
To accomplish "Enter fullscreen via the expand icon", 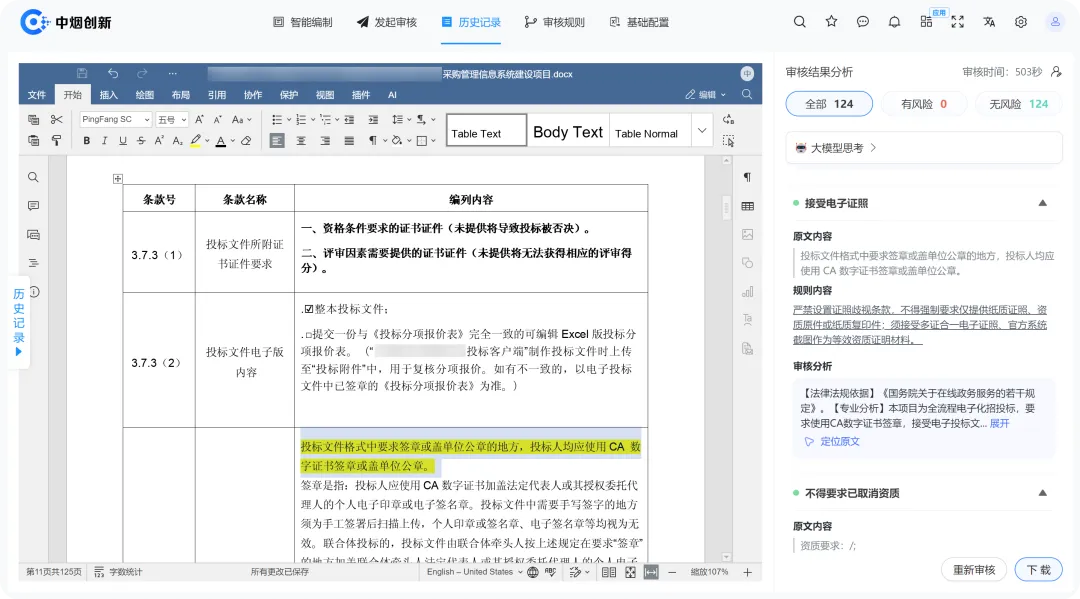I will pos(957,22).
